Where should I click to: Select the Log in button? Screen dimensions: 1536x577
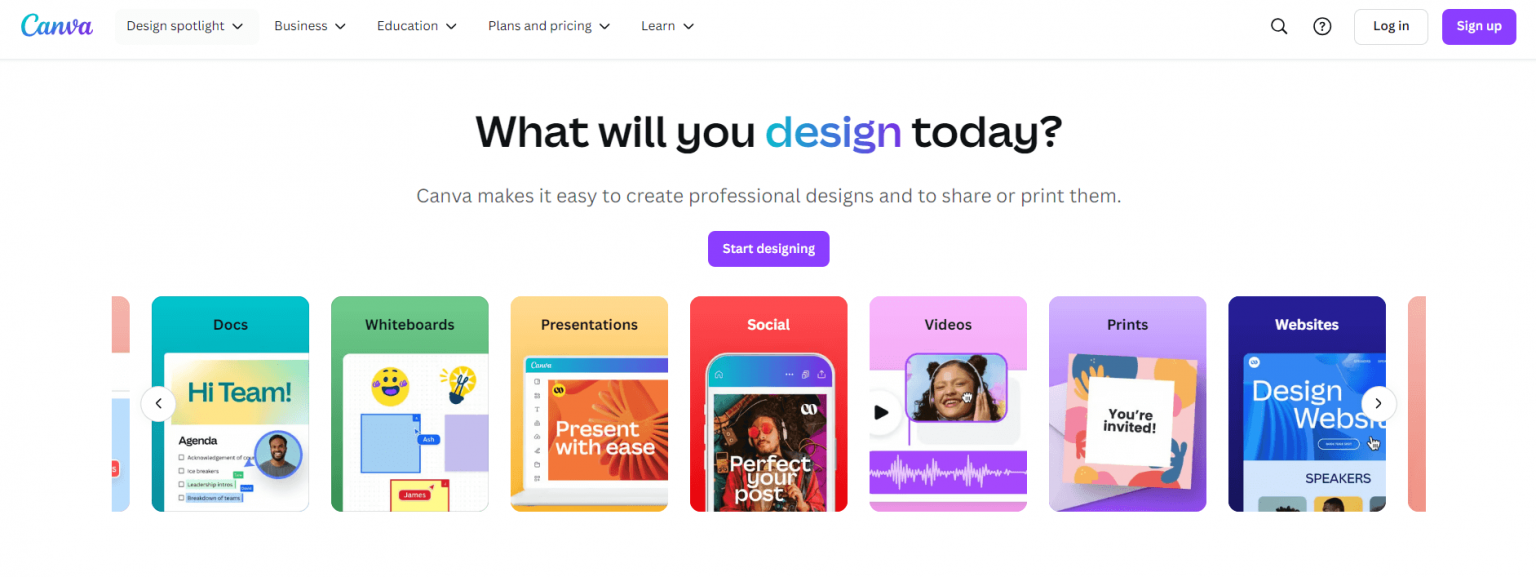point(1391,26)
